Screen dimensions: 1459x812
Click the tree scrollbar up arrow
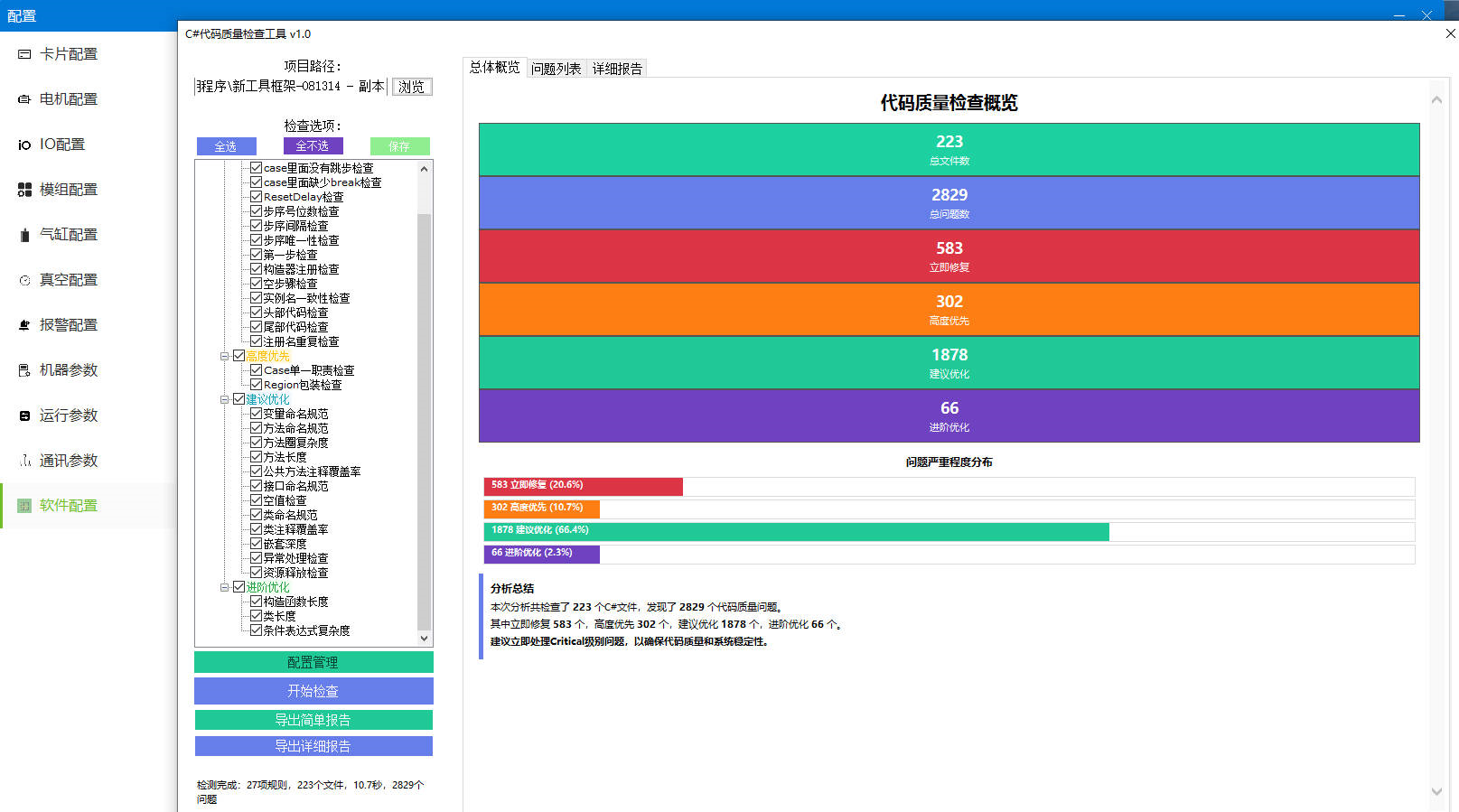click(424, 169)
